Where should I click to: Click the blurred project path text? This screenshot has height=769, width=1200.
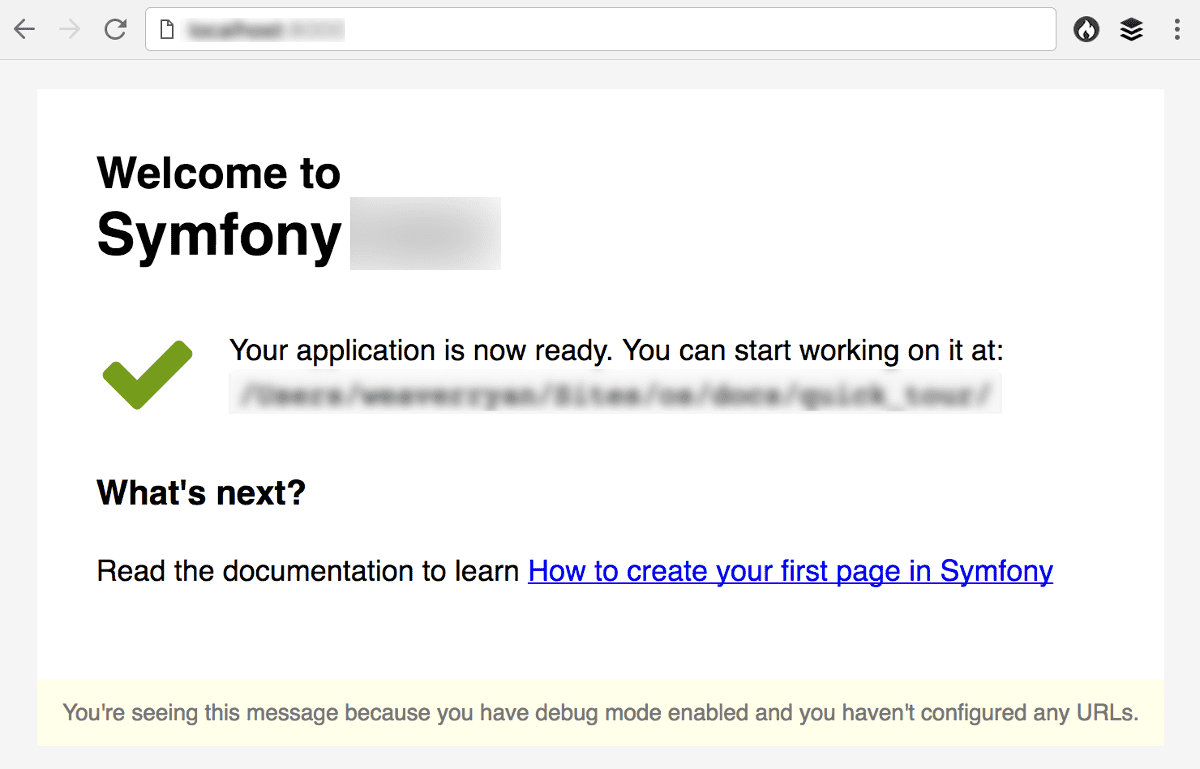click(615, 394)
